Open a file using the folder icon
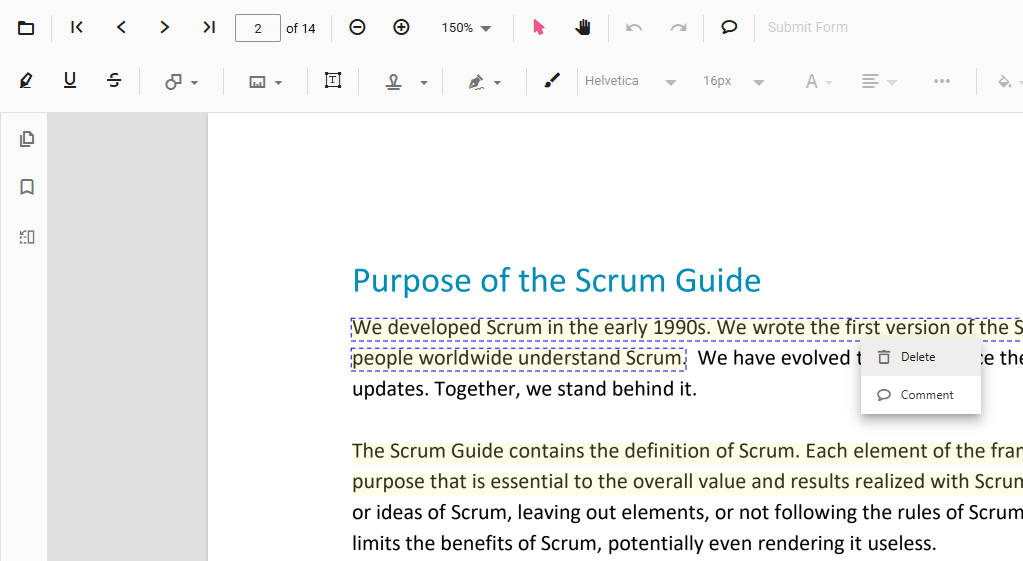1023x561 pixels. [x=26, y=28]
